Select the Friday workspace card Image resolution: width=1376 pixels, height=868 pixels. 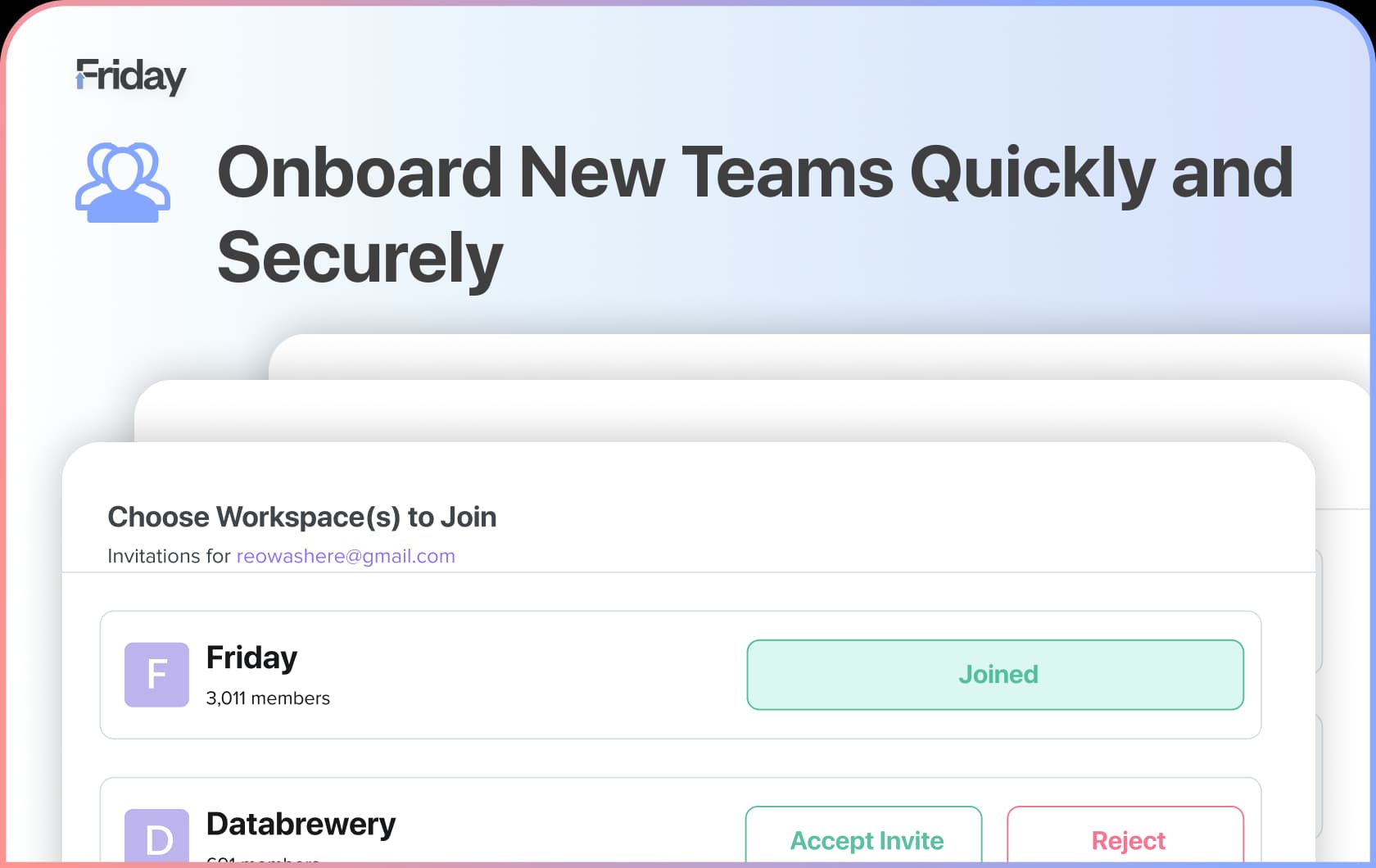point(681,675)
